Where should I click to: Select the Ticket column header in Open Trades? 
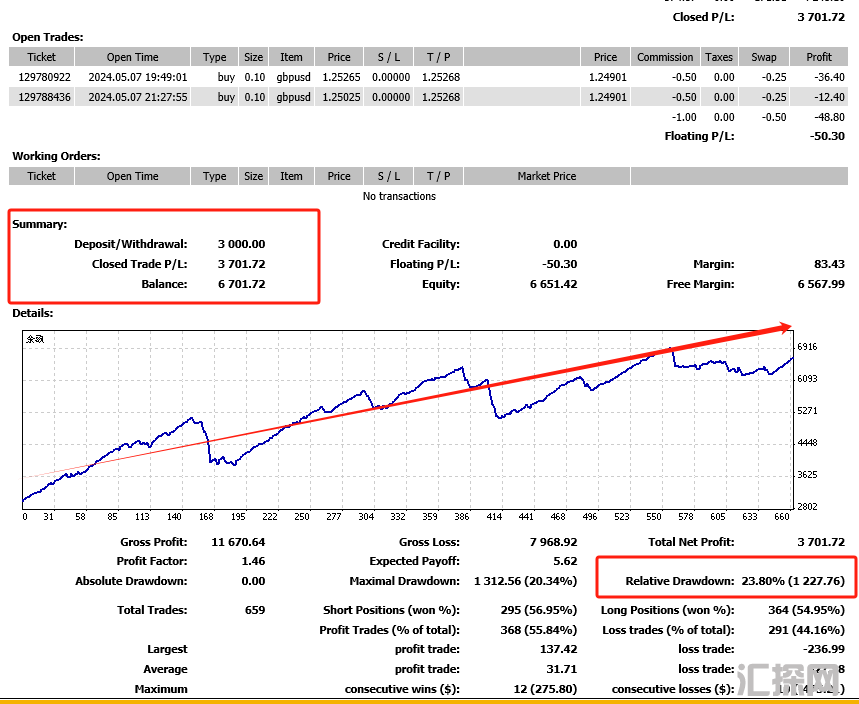point(42,57)
